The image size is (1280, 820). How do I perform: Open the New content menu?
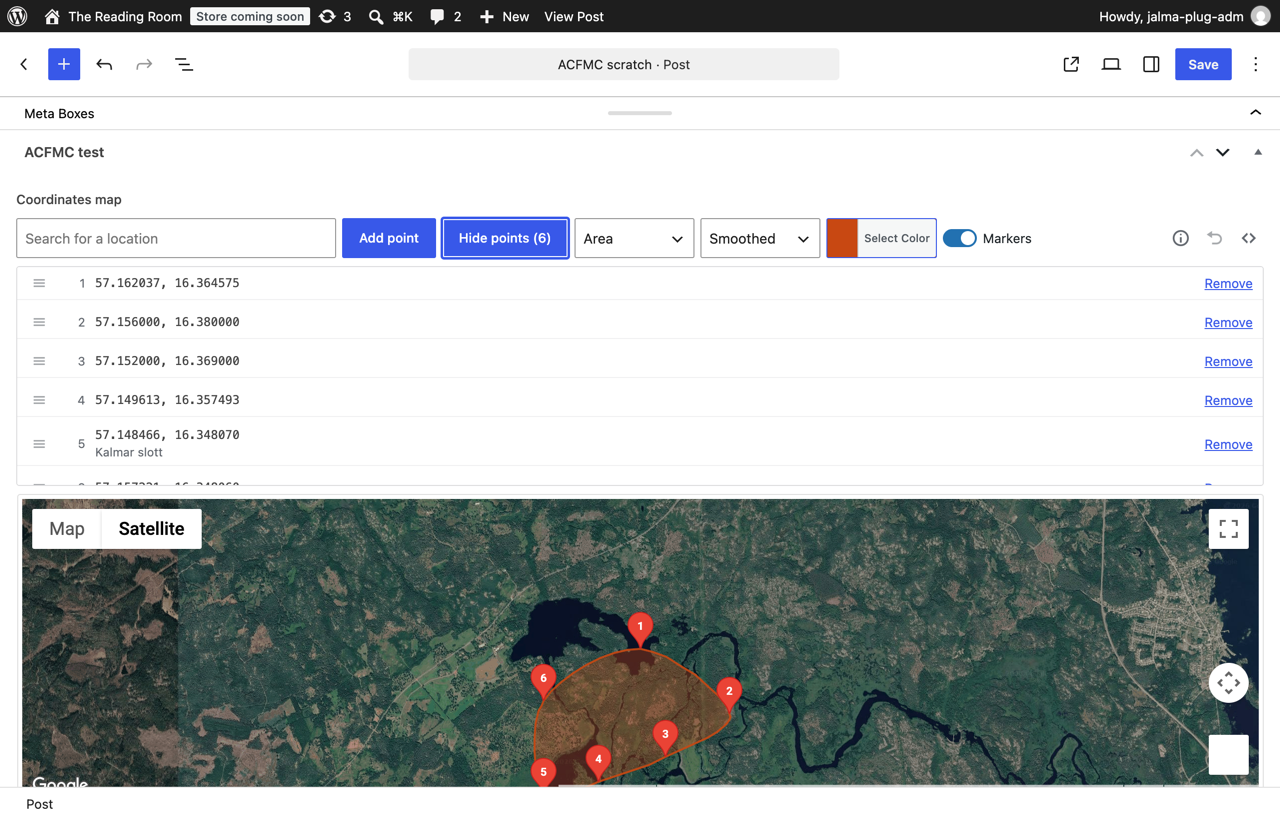point(504,16)
